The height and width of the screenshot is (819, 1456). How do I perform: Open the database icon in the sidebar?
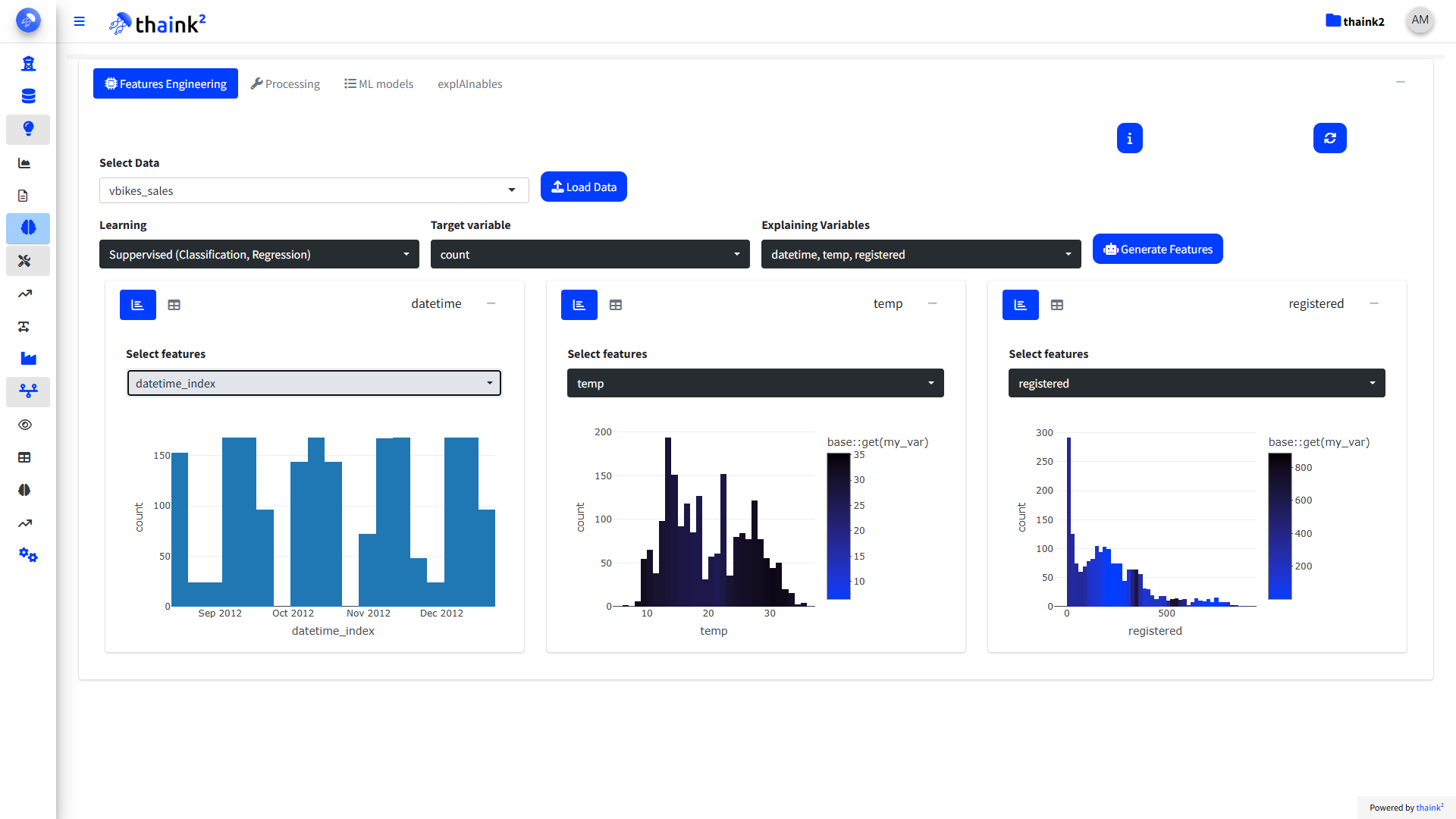28,96
